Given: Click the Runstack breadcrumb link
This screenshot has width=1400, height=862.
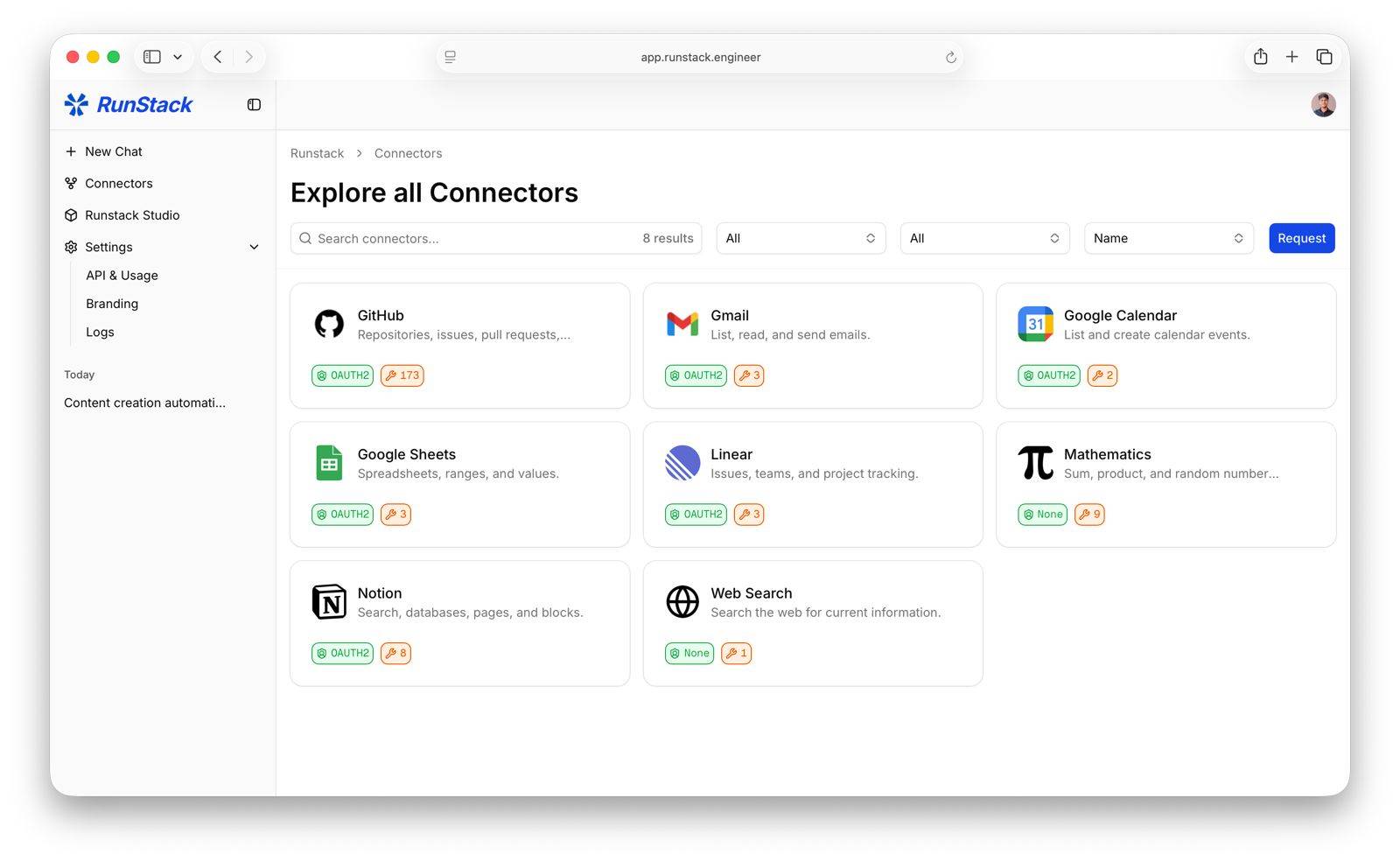Looking at the screenshot, I should tap(317, 153).
